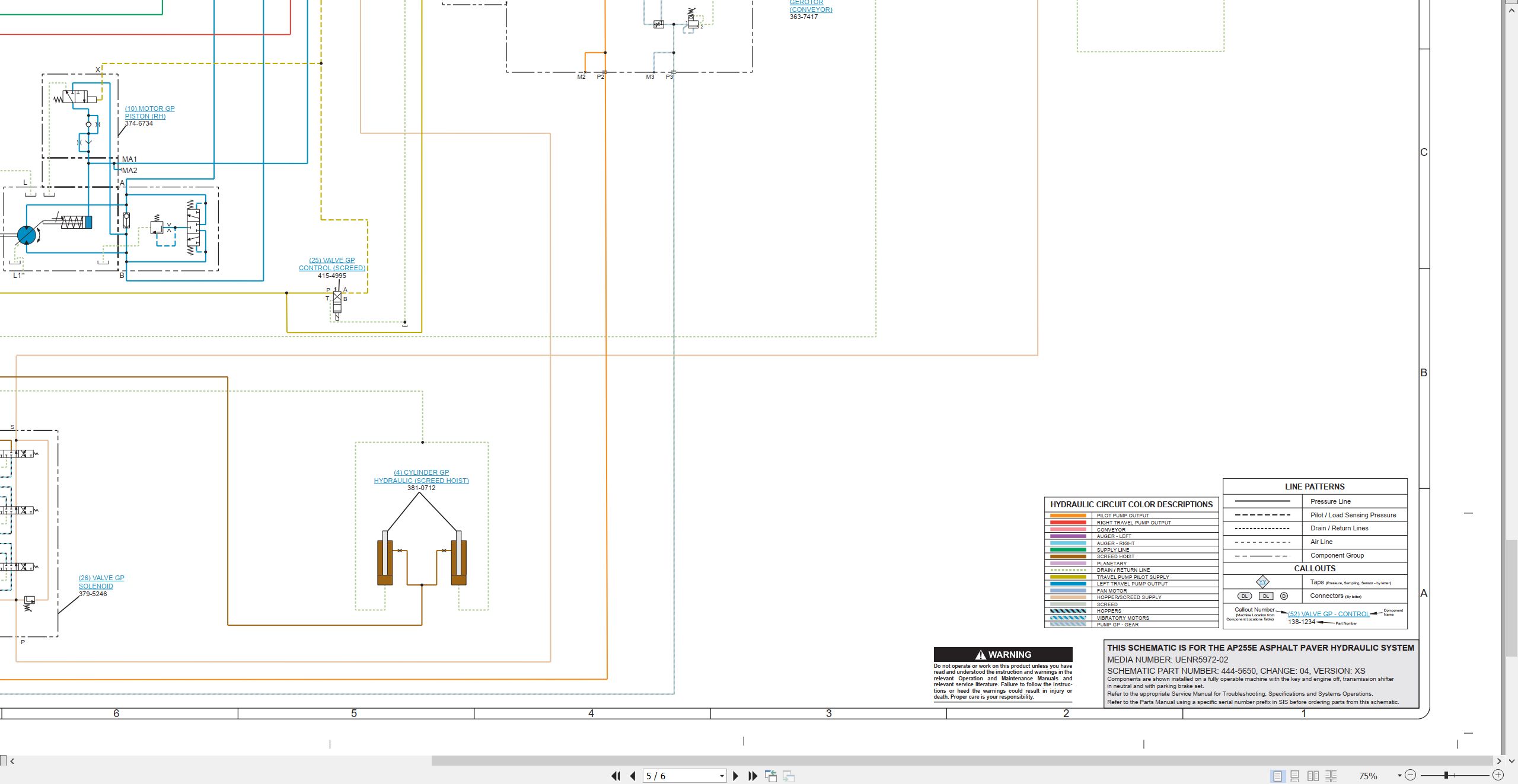The height and width of the screenshot is (784, 1518).
Task: Go to the first page
Action: coord(616,776)
